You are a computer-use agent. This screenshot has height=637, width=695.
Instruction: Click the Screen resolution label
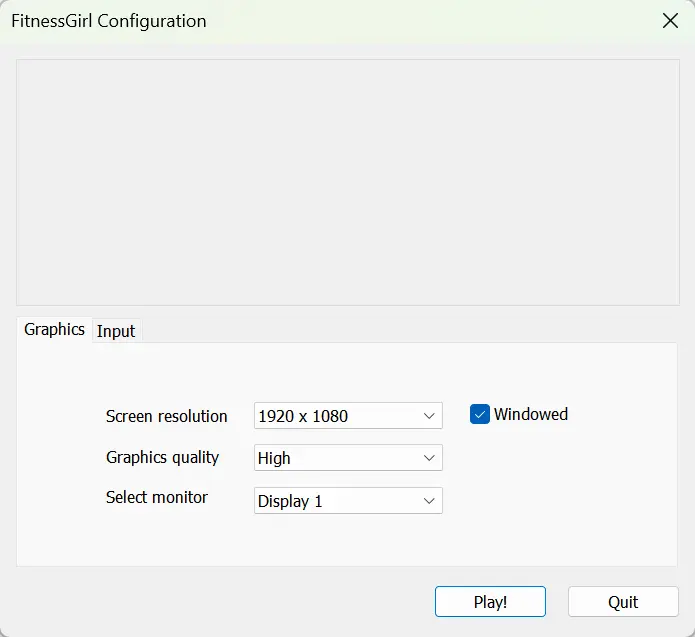coord(166,416)
